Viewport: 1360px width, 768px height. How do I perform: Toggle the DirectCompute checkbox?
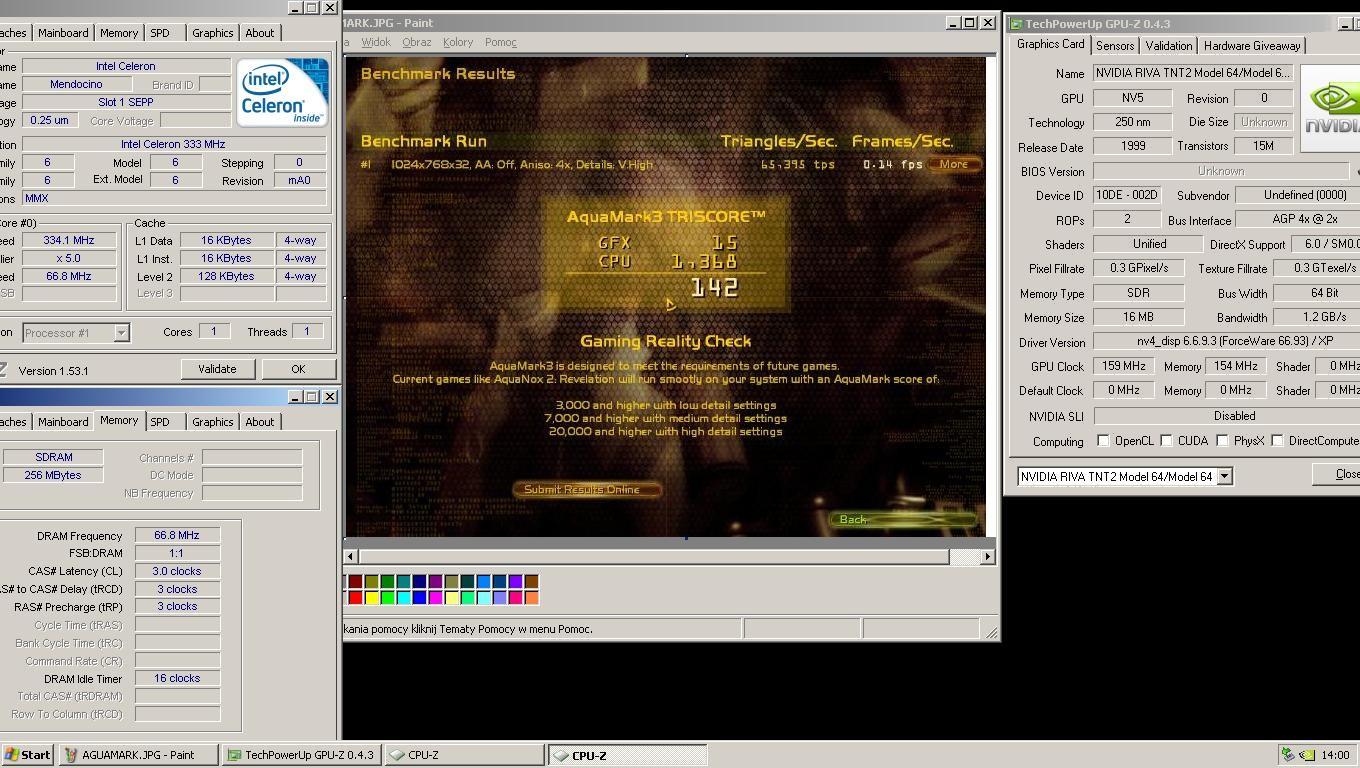tap(1277, 441)
